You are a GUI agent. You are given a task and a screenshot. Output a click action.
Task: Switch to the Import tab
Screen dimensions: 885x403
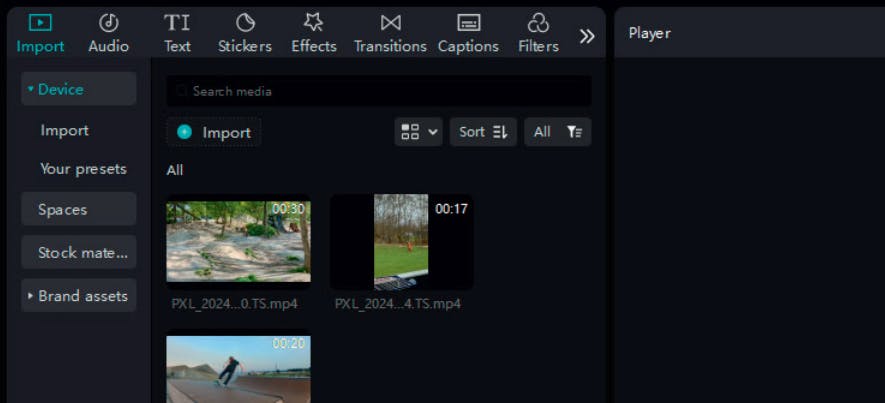[40, 33]
